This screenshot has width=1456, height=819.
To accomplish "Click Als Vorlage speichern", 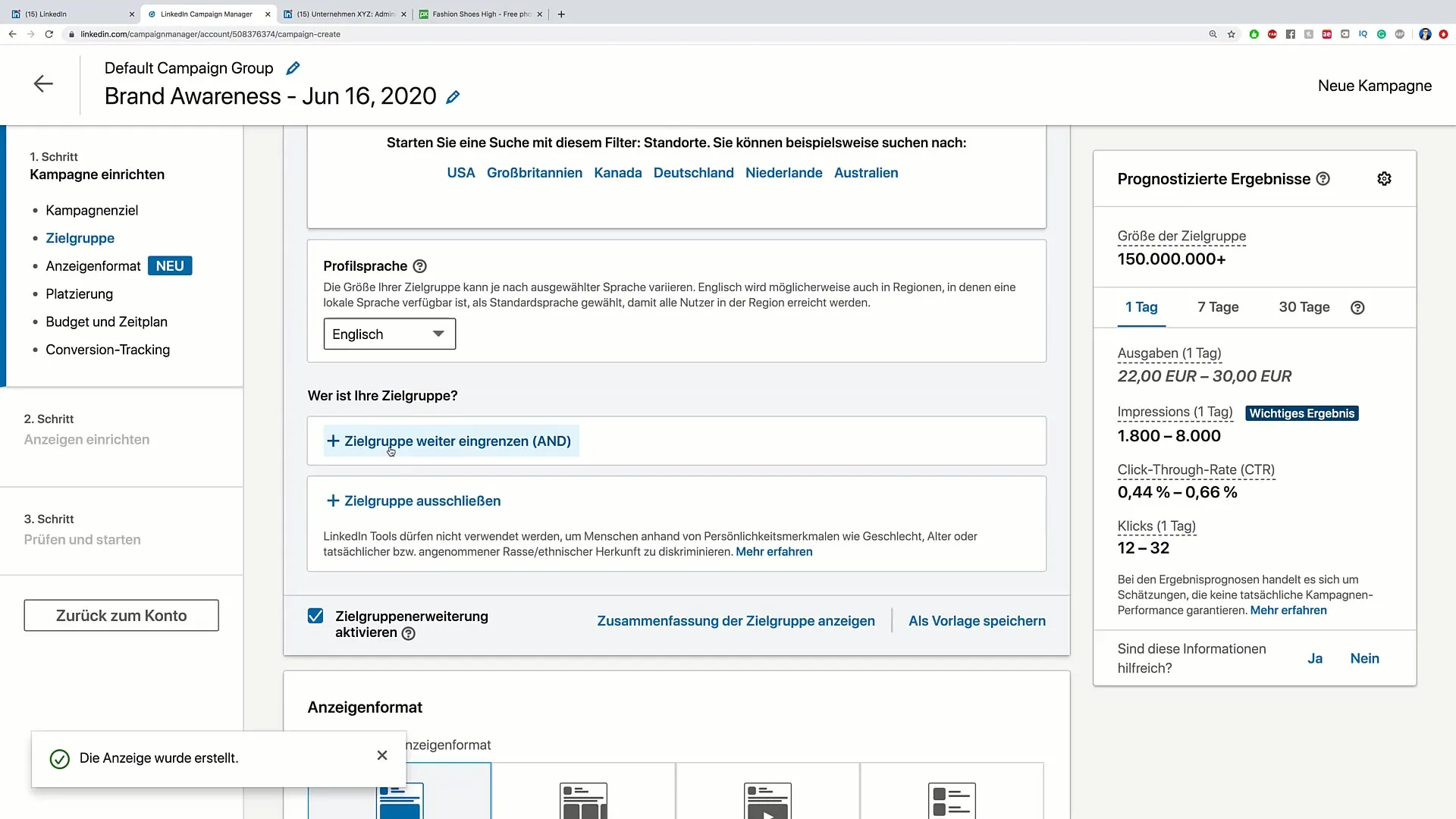I will [977, 621].
